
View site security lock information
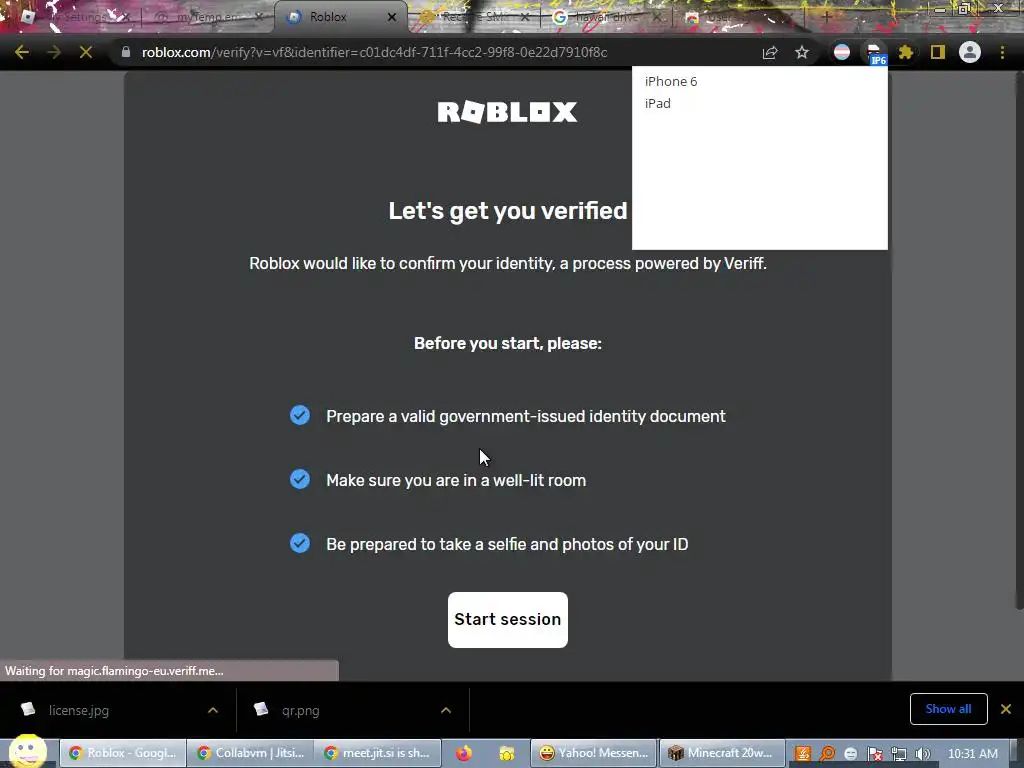tap(126, 52)
